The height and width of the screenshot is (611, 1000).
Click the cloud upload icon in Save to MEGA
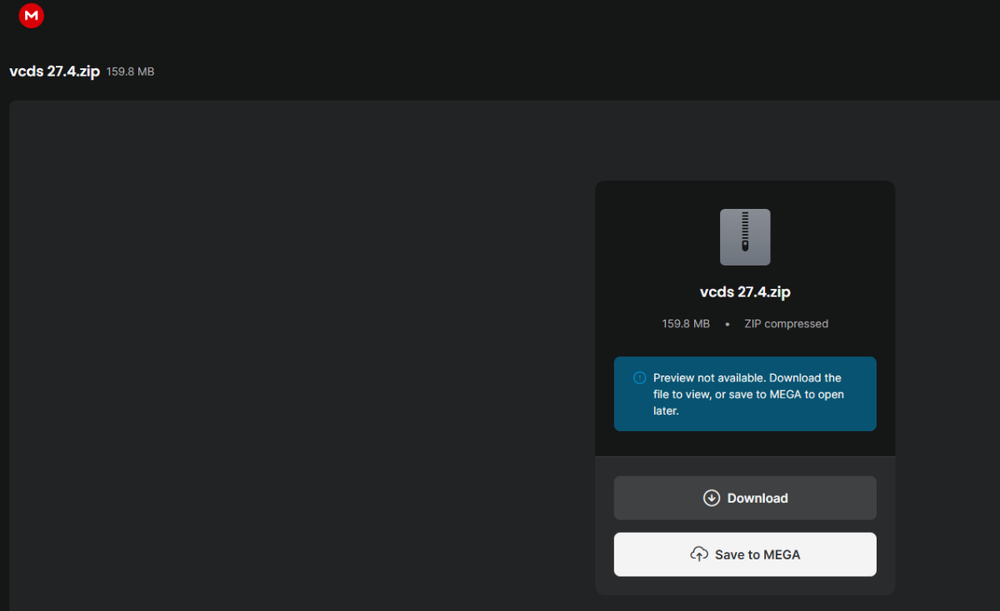(699, 554)
